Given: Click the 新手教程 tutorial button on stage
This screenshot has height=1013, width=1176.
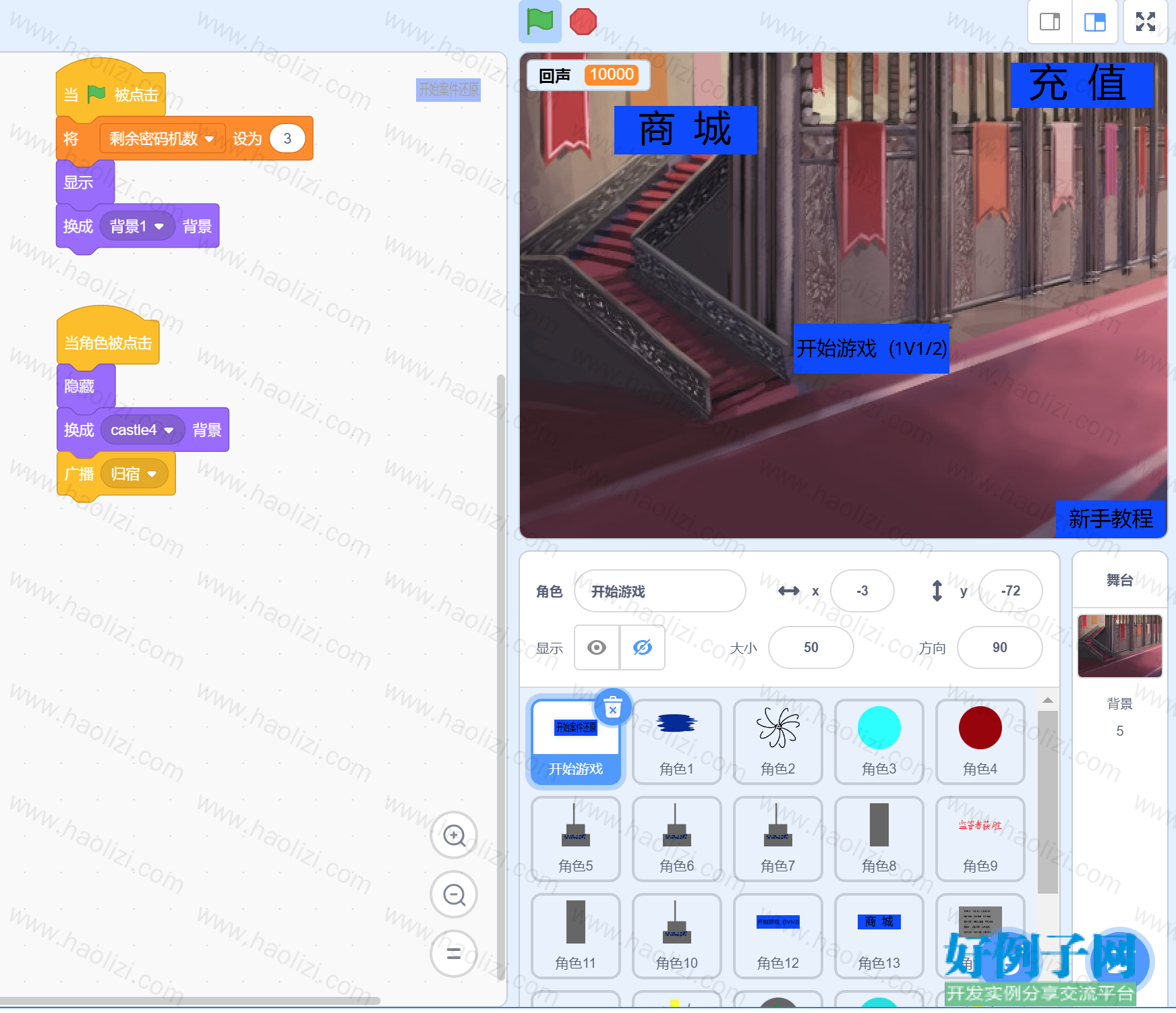Looking at the screenshot, I should pyautogui.click(x=1111, y=519).
